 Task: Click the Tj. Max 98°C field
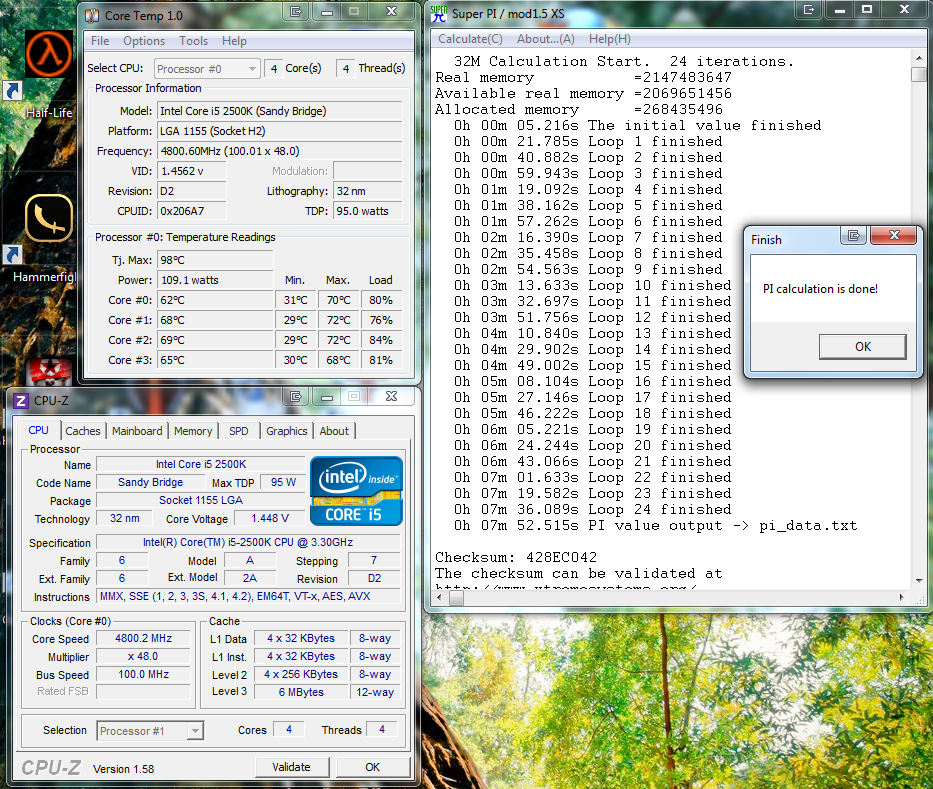click(215, 261)
